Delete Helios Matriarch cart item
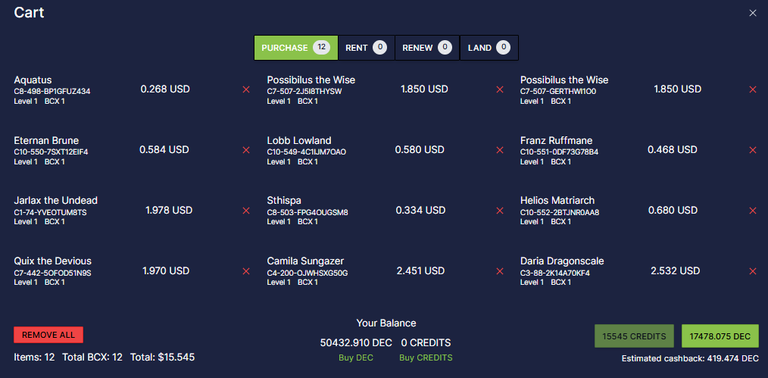Screen dimensions: 768x378 point(753,211)
